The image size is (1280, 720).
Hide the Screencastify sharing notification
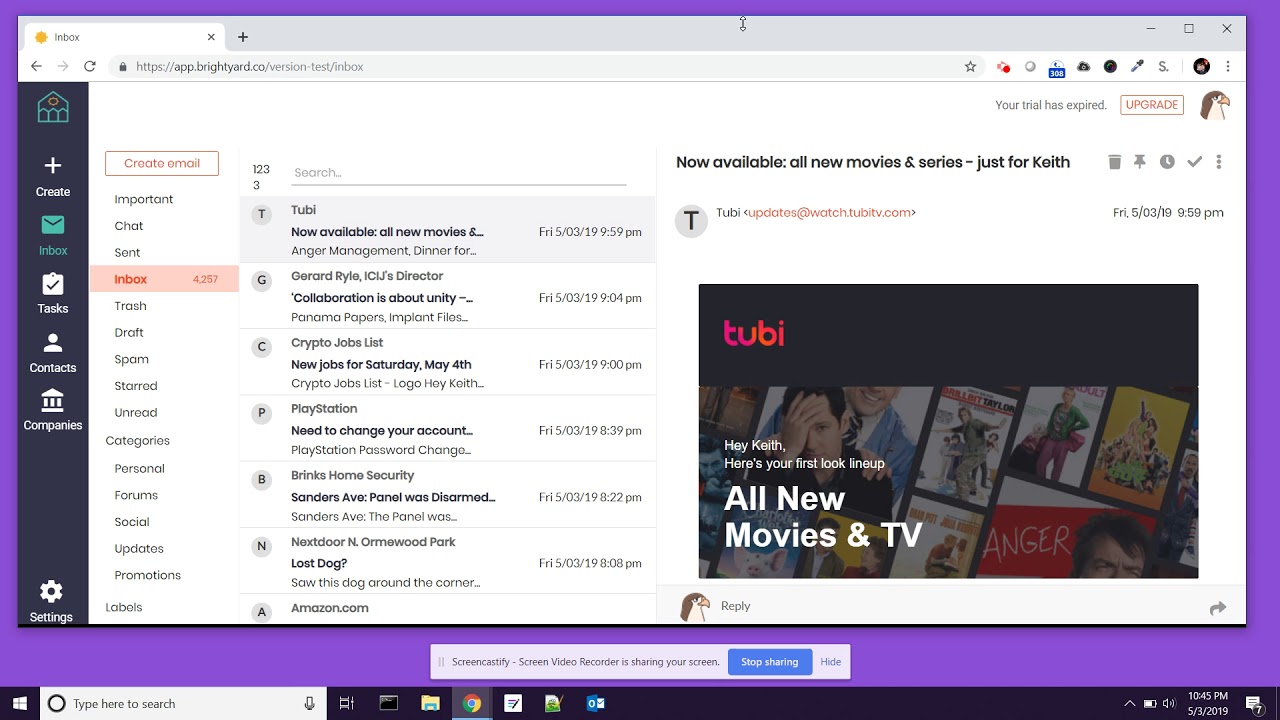coord(830,662)
